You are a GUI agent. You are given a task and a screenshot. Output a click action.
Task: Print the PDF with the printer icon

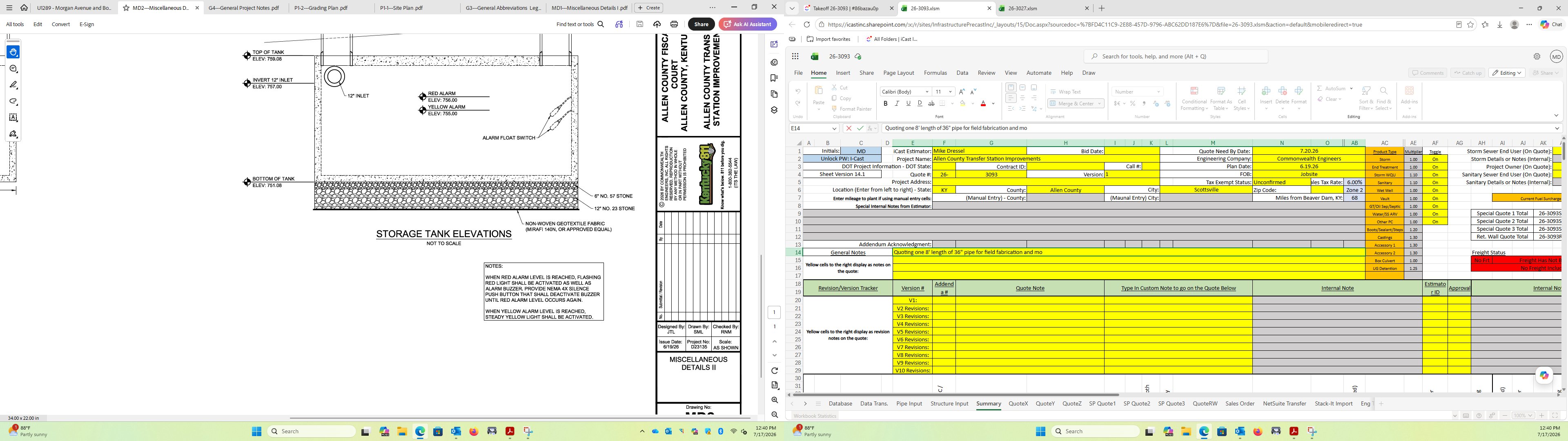(674, 24)
